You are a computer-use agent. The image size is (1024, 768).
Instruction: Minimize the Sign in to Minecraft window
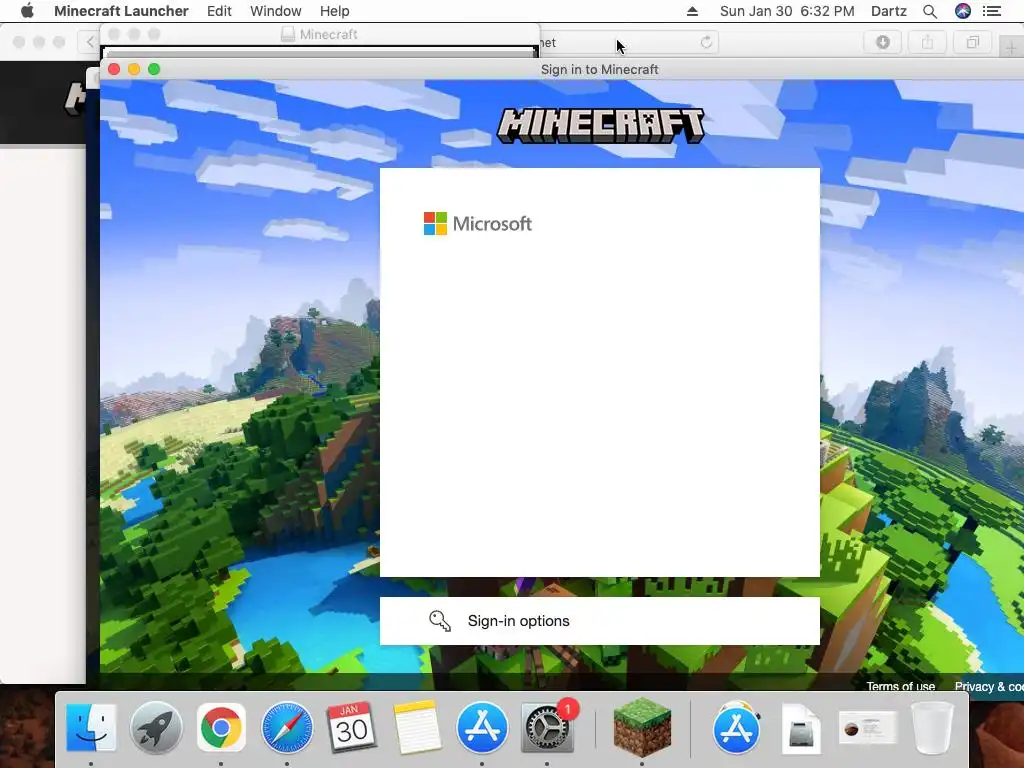click(134, 69)
